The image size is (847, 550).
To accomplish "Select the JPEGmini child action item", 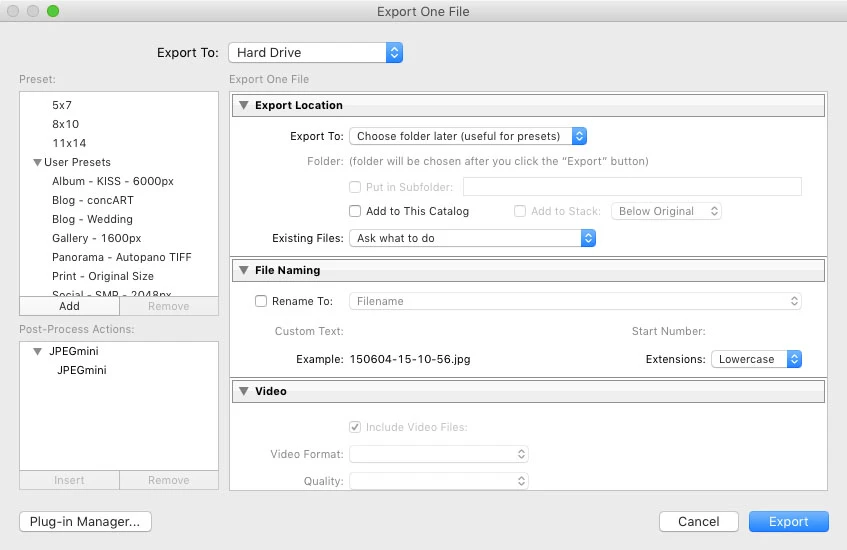I will 82,370.
